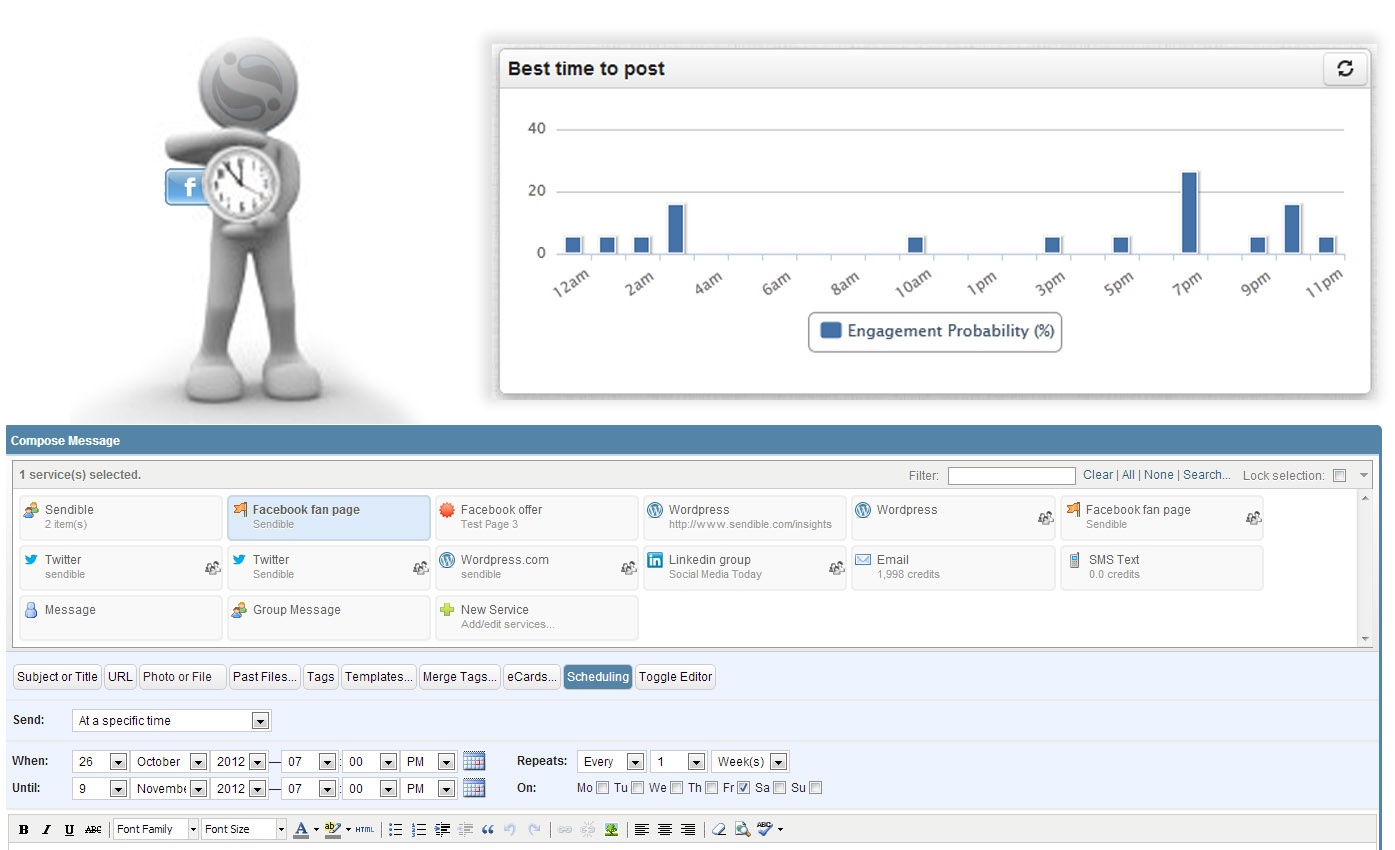The height and width of the screenshot is (850, 1395).
Task: Open the HTML source editor
Action: pos(364,829)
